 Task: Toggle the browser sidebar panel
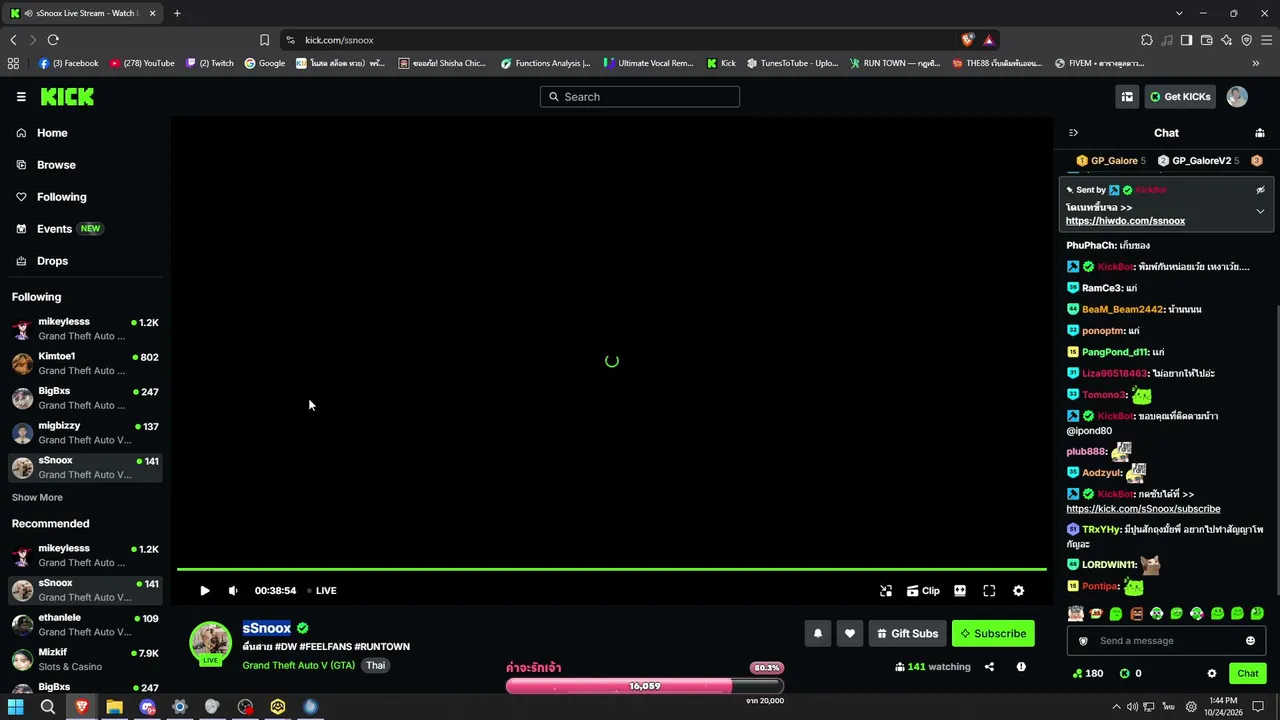[x=1186, y=40]
